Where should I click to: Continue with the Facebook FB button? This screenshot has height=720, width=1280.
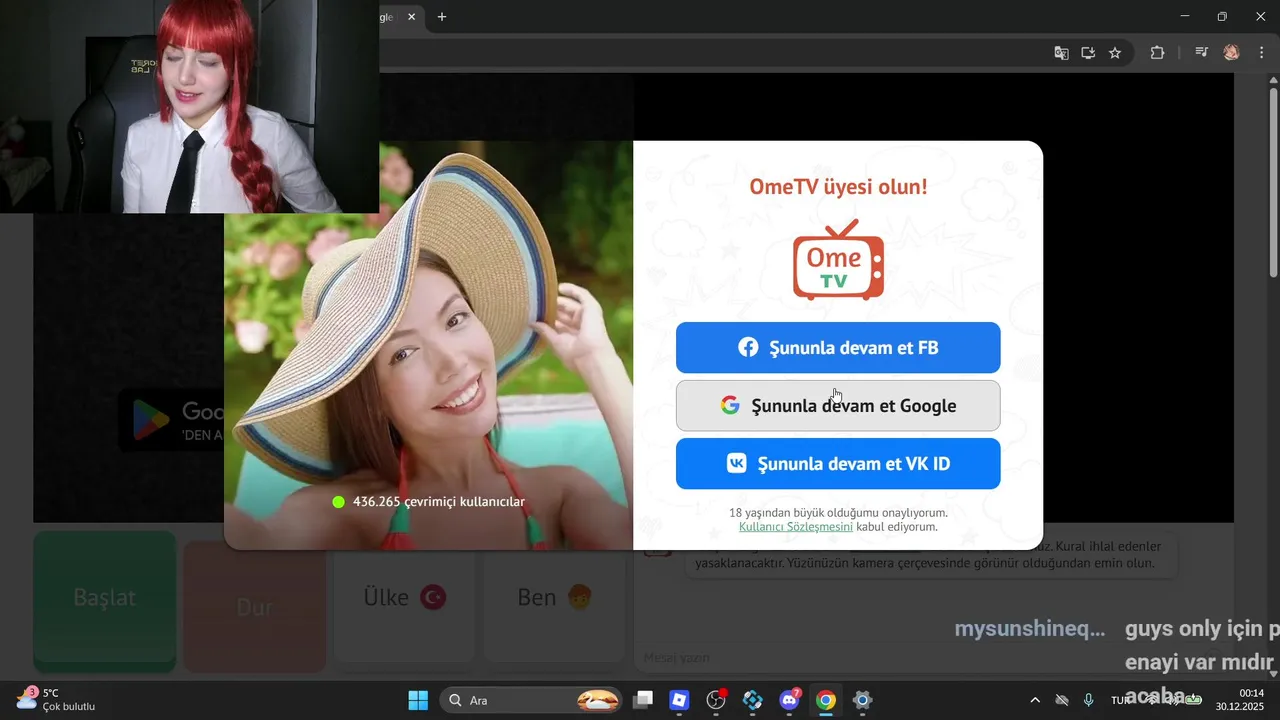coord(838,348)
